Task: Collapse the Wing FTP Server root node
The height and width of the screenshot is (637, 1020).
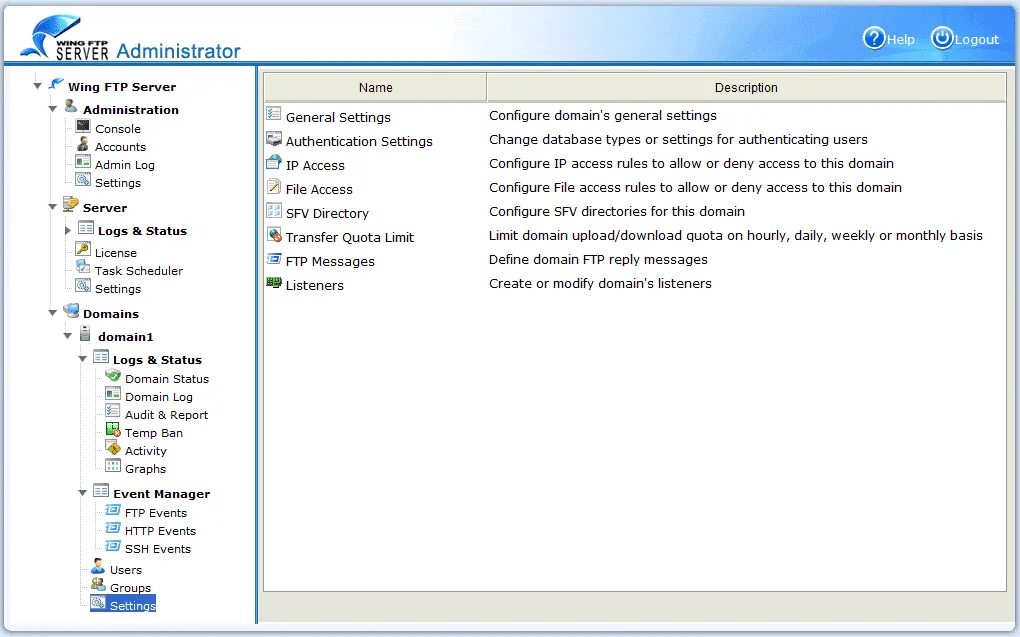Action: pyautogui.click(x=38, y=85)
